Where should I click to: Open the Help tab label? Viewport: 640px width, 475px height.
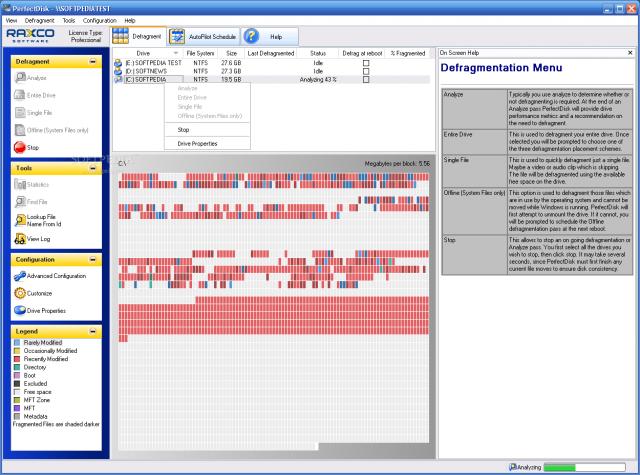pyautogui.click(x=276, y=37)
